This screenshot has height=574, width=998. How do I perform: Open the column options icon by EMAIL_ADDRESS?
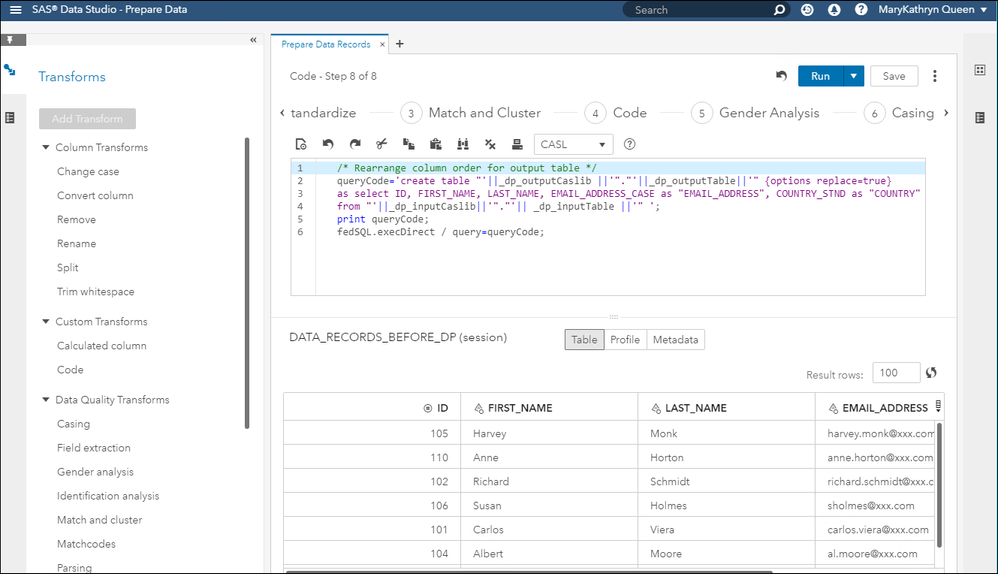938,406
